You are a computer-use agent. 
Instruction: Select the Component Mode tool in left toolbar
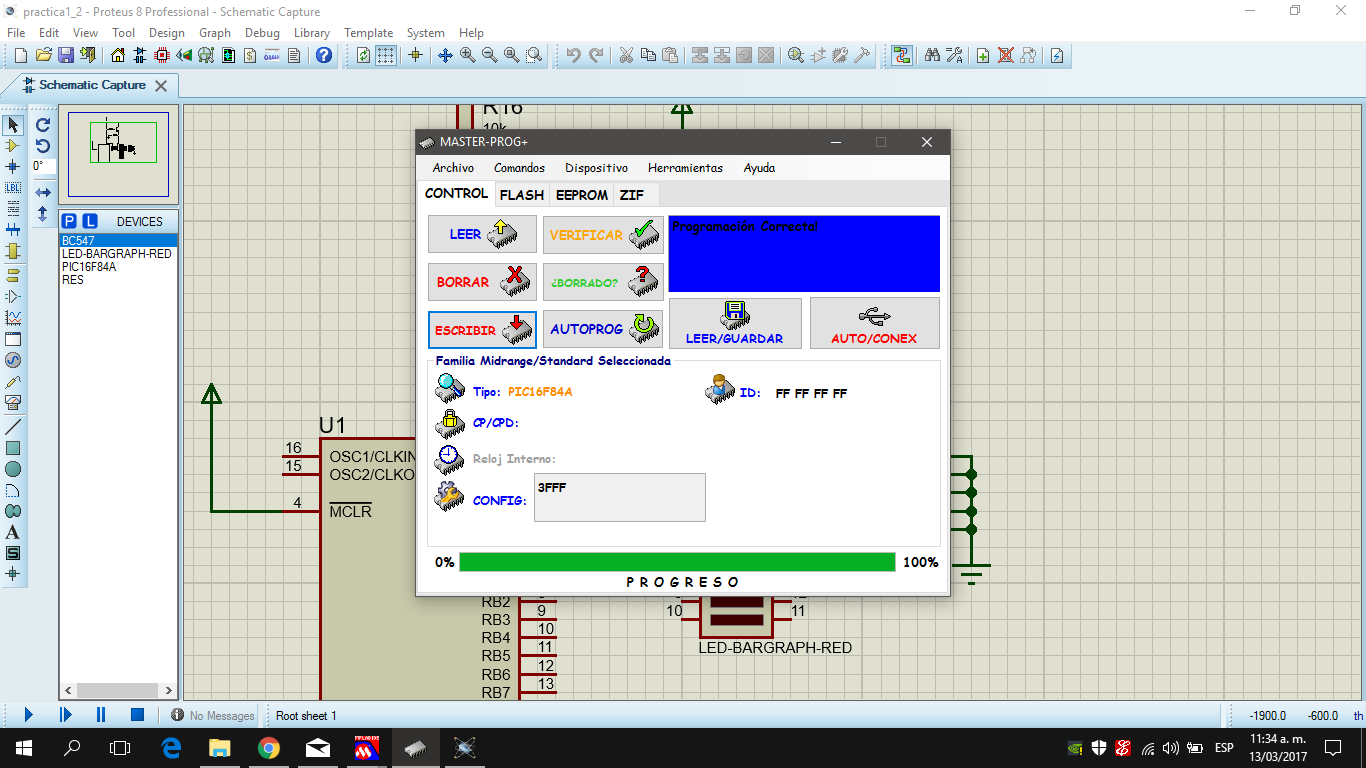click(13, 146)
